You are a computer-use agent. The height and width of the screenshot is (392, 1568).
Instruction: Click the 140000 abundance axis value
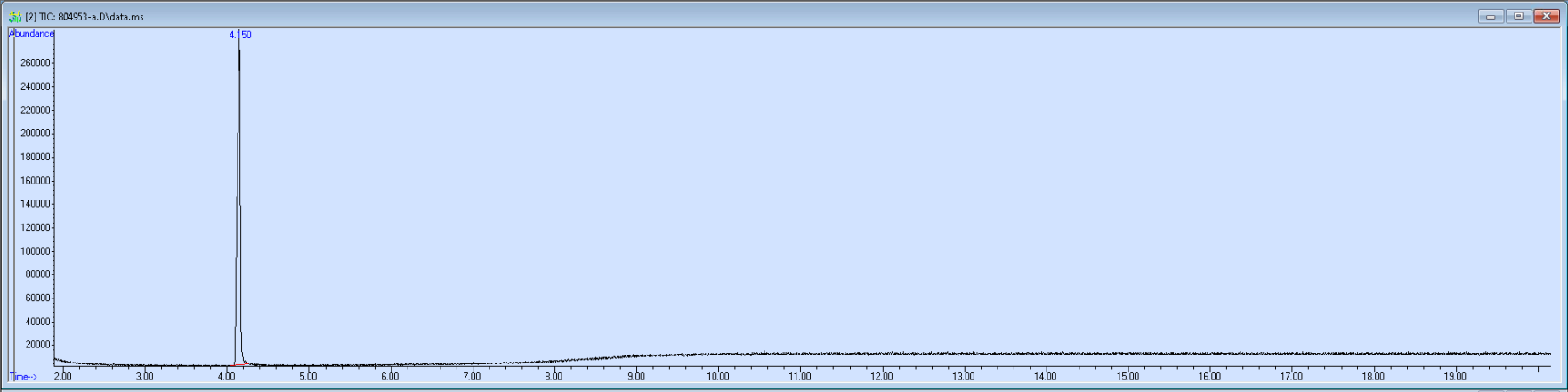35,204
